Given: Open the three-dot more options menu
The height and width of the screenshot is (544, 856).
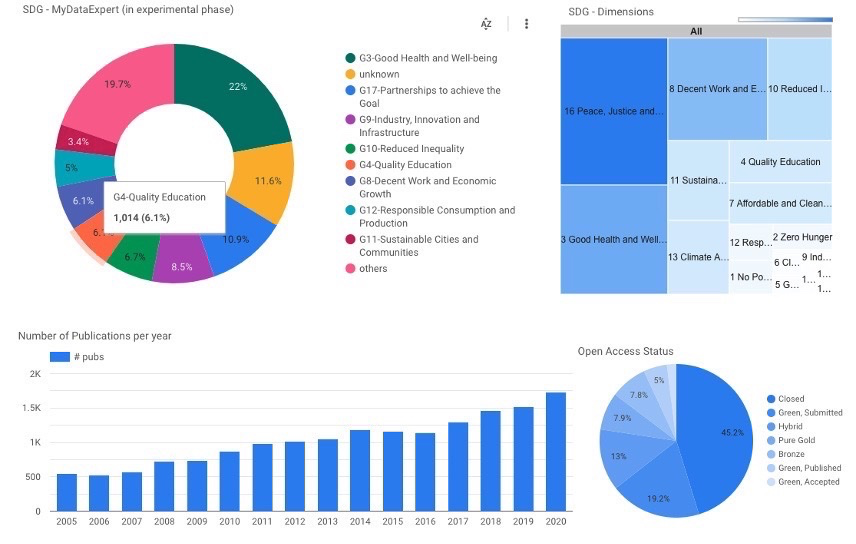Looking at the screenshot, I should [x=527, y=23].
